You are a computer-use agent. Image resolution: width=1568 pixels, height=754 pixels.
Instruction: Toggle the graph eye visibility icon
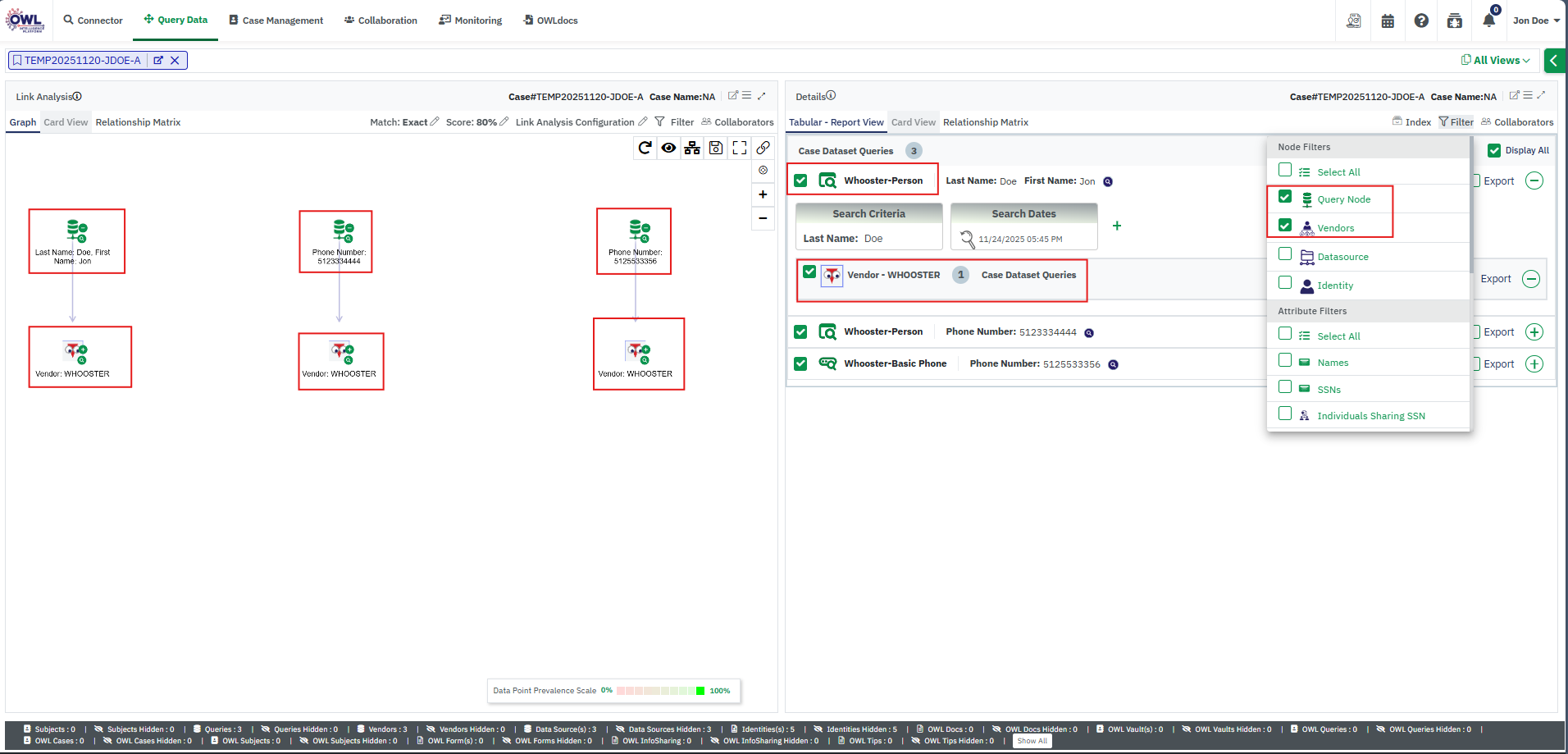[x=669, y=148]
